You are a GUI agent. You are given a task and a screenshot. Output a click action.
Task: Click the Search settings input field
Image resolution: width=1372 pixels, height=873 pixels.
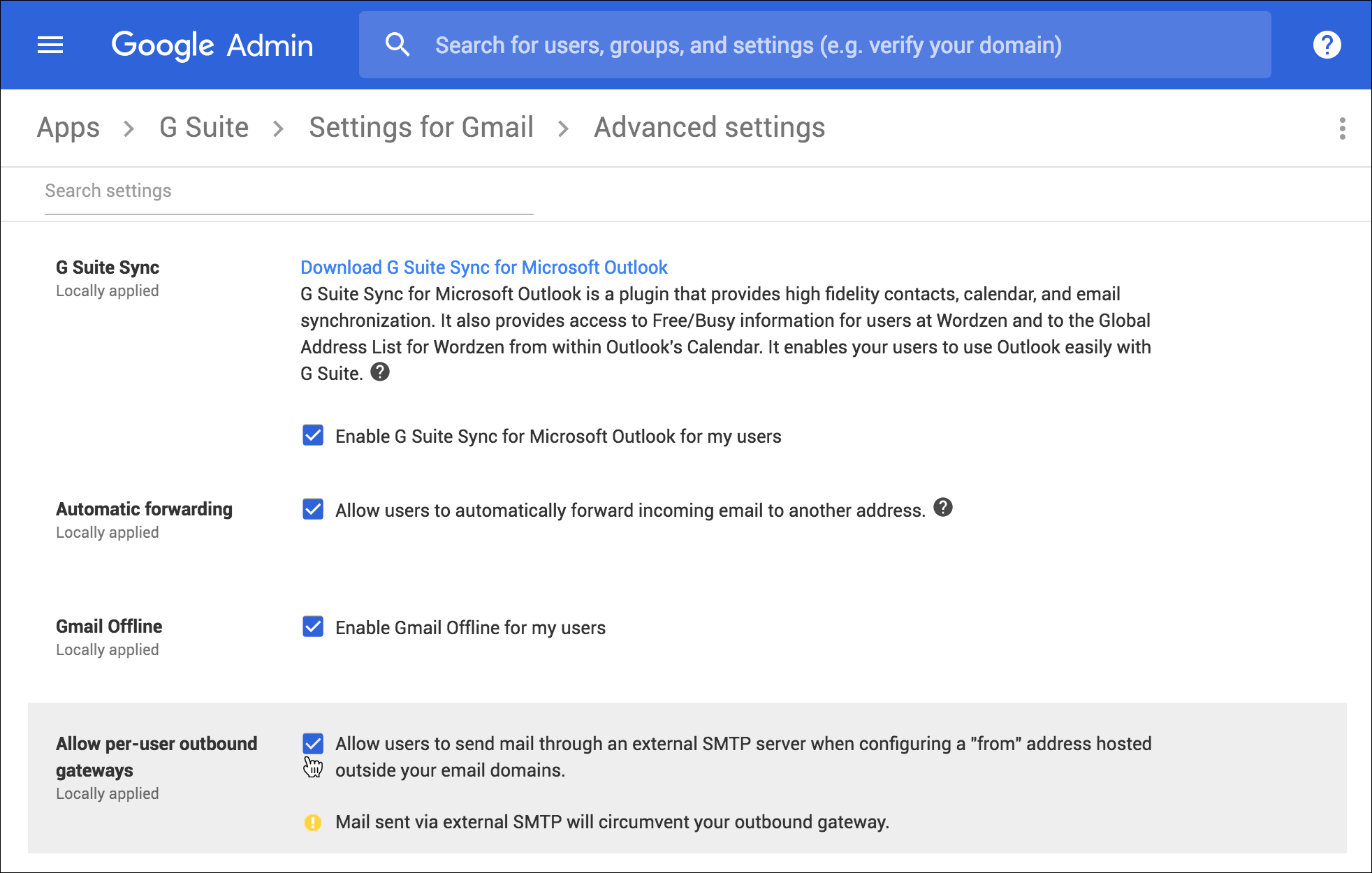[283, 191]
